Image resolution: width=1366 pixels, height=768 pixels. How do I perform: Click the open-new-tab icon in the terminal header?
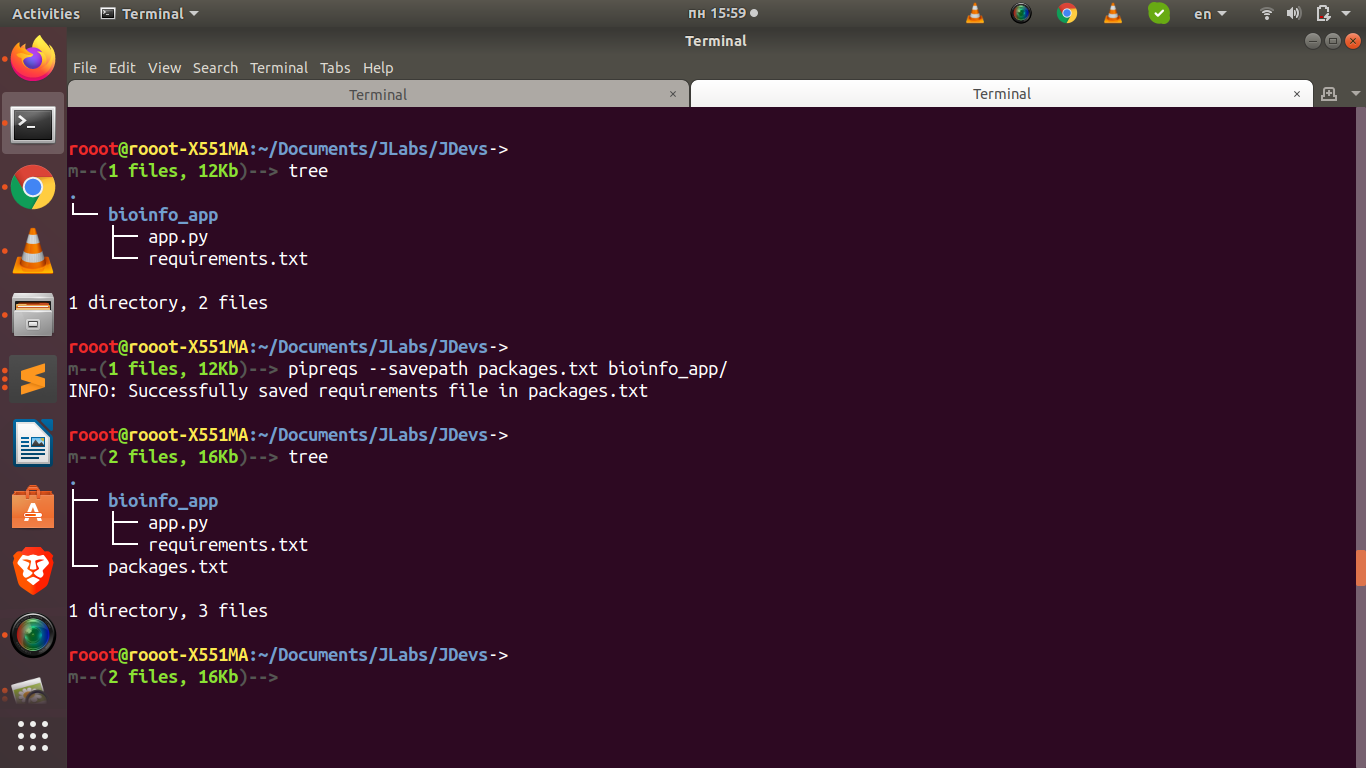coord(1329,93)
